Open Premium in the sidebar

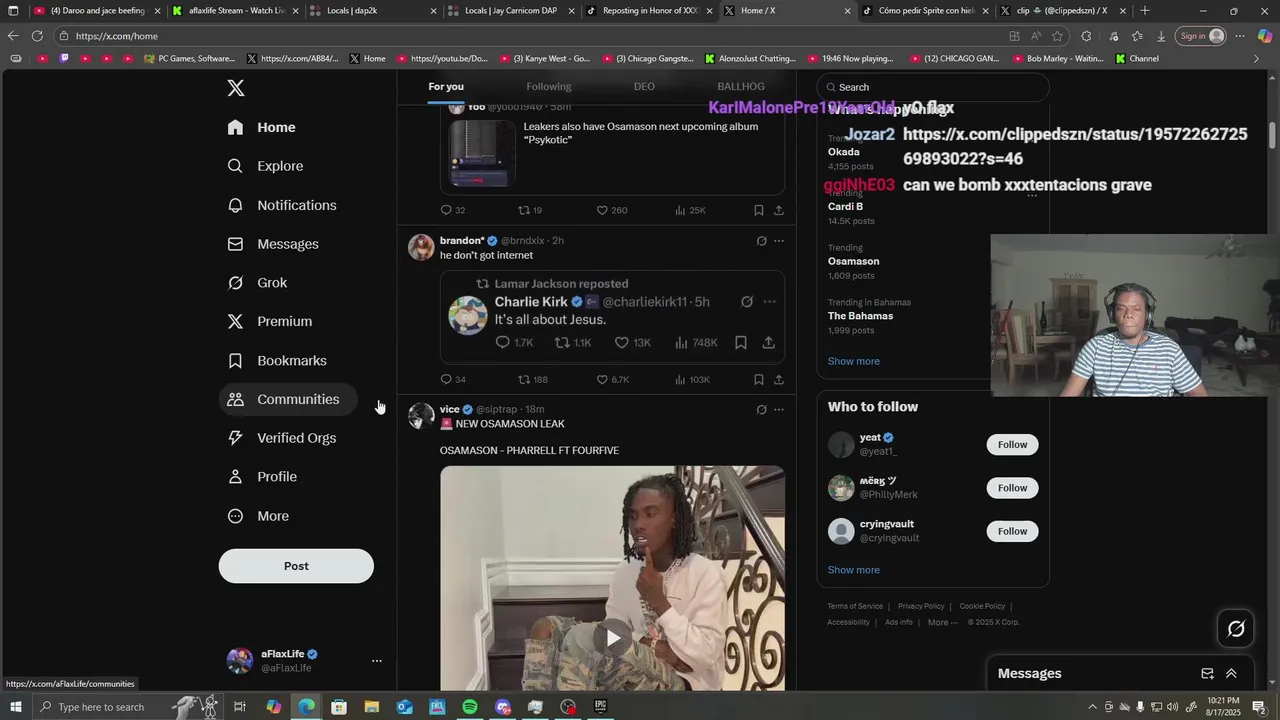pyautogui.click(x=270, y=321)
